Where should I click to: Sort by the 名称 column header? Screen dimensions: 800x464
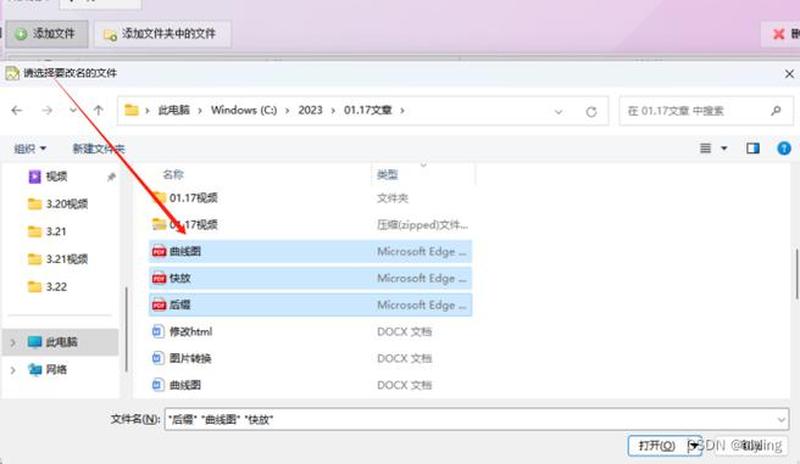pyautogui.click(x=173, y=175)
